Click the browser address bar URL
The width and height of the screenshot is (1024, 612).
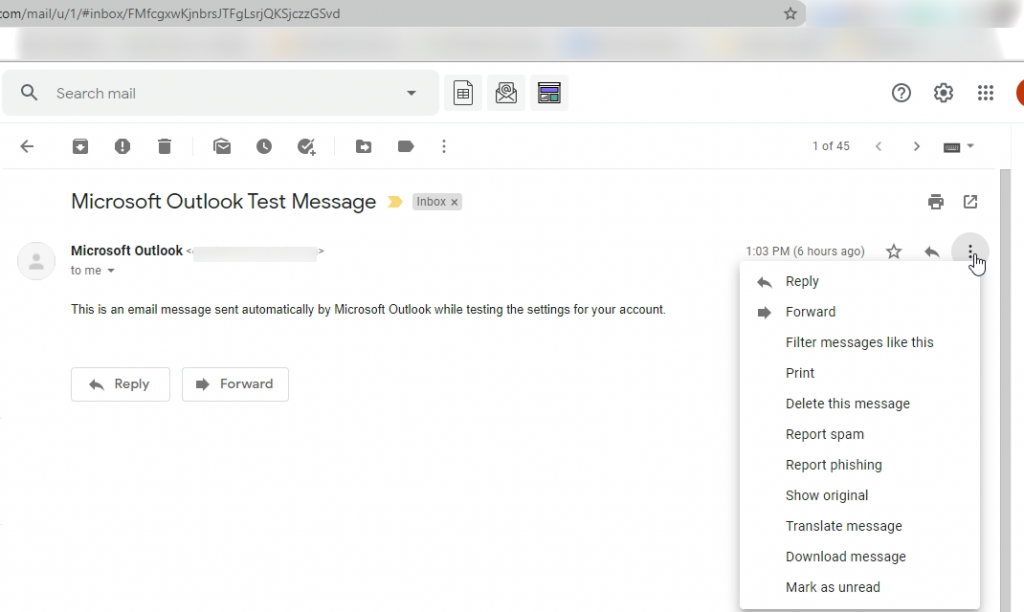170,14
